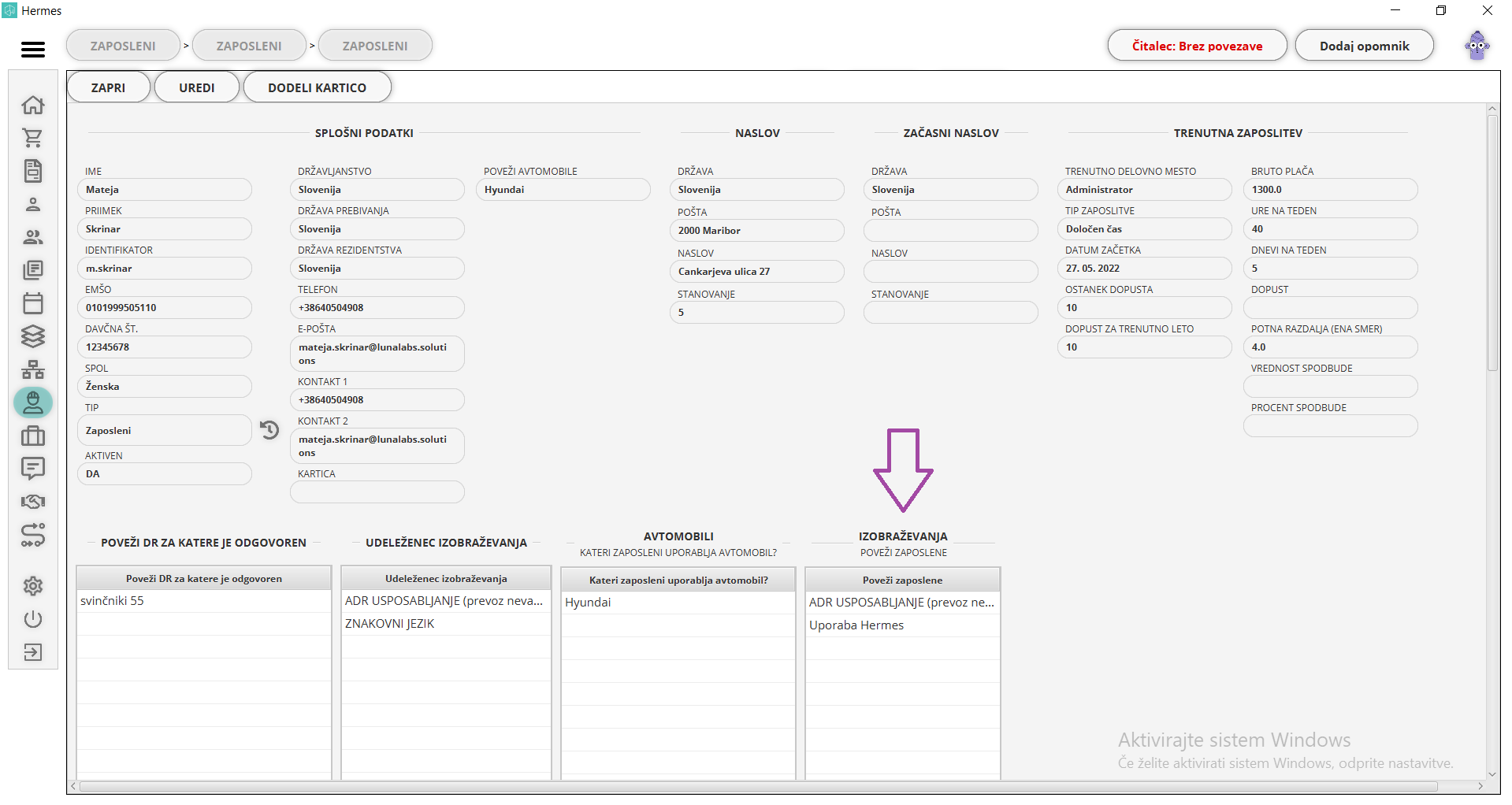Click the first ZAPOSLENI breadcrumb
Screen dimensions: 1512x805
point(123,46)
